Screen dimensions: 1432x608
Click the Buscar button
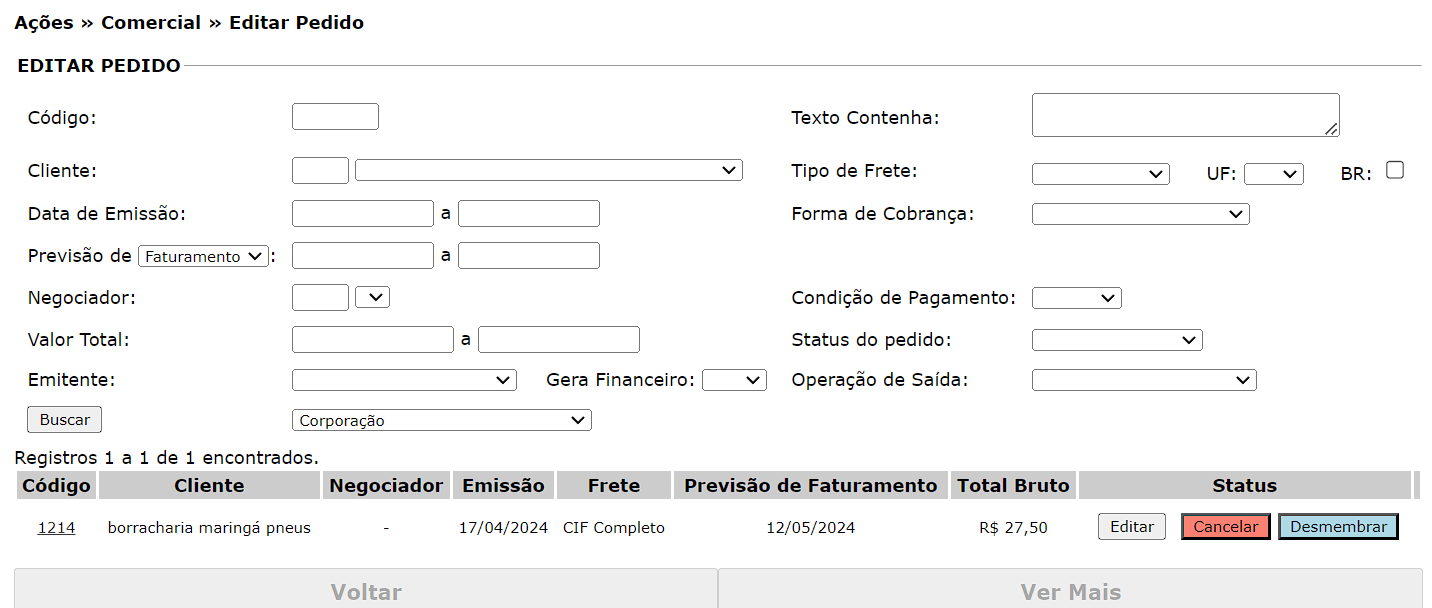[x=64, y=420]
